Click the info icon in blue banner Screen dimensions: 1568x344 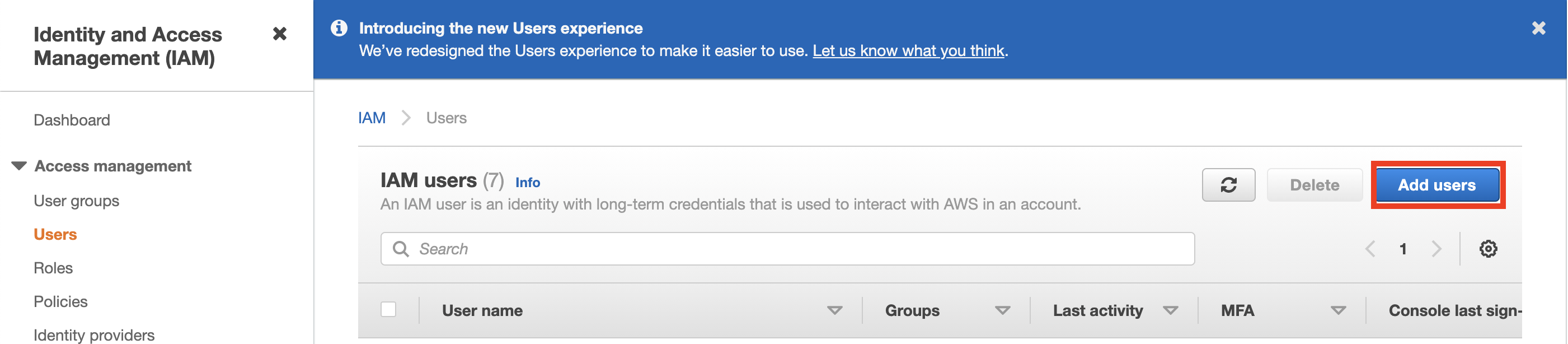tap(339, 28)
